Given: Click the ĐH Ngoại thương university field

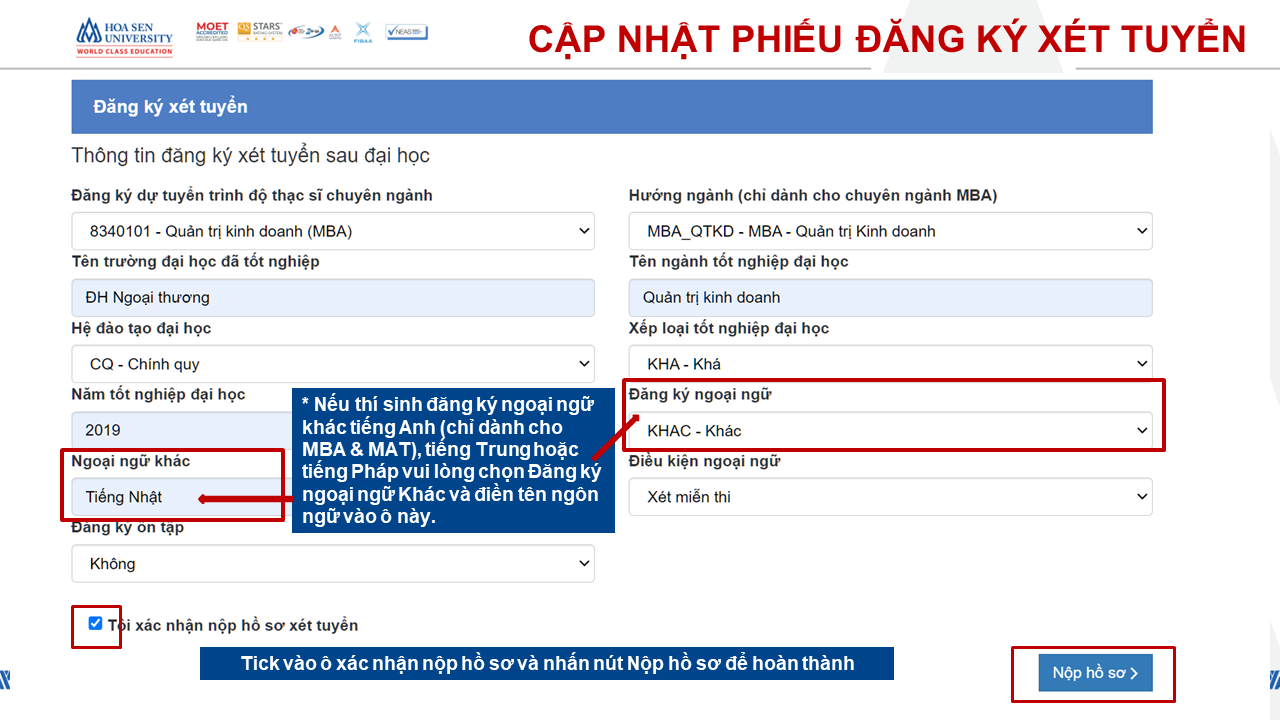Looking at the screenshot, I should tap(333, 298).
